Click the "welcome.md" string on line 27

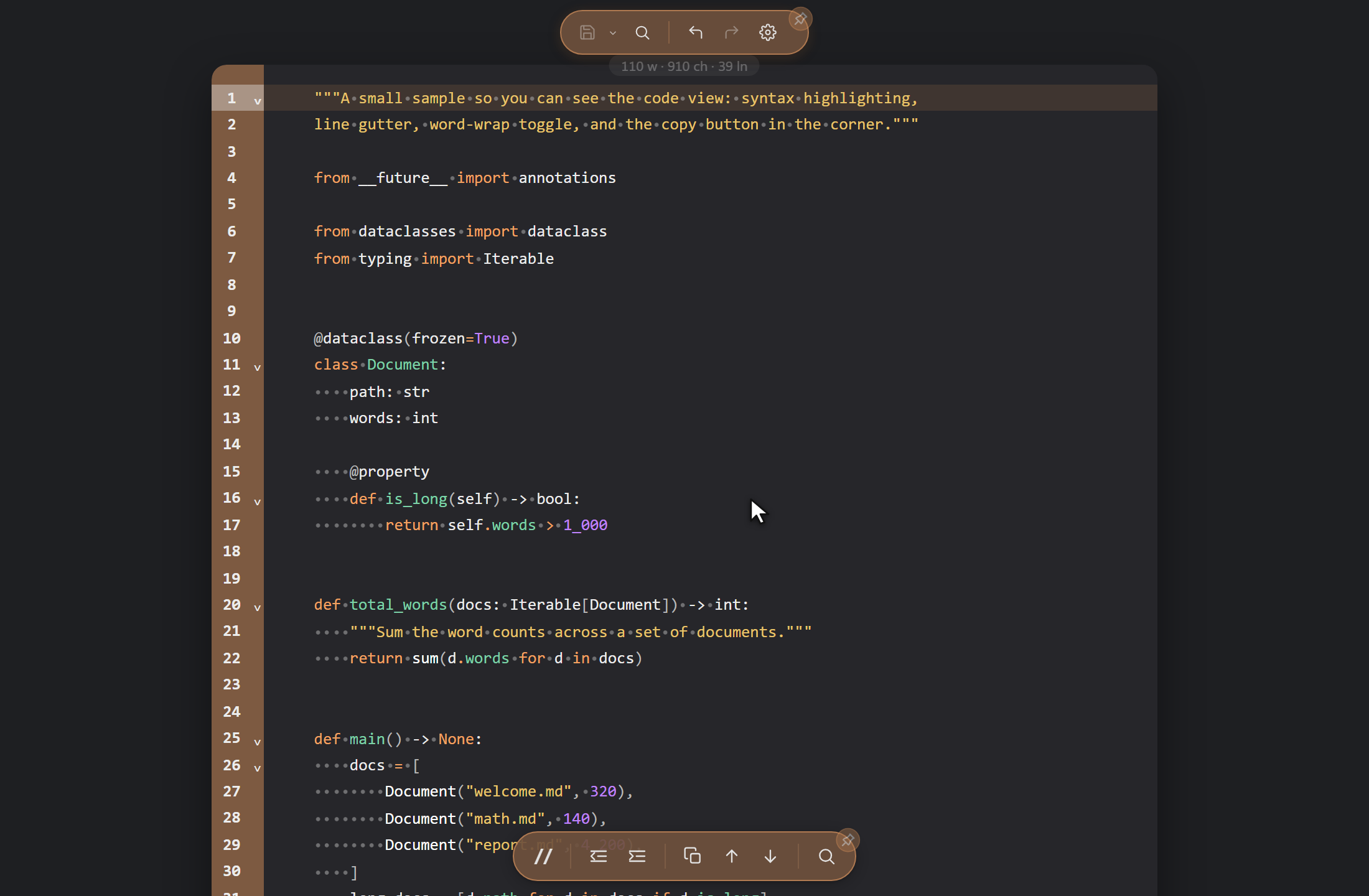click(518, 791)
